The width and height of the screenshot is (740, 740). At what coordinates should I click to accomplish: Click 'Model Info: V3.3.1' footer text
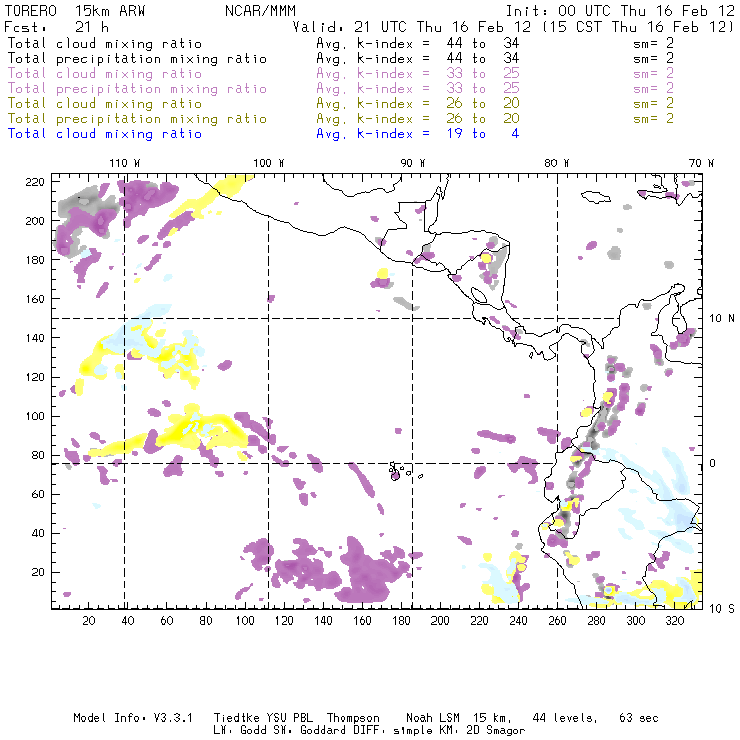[133, 718]
